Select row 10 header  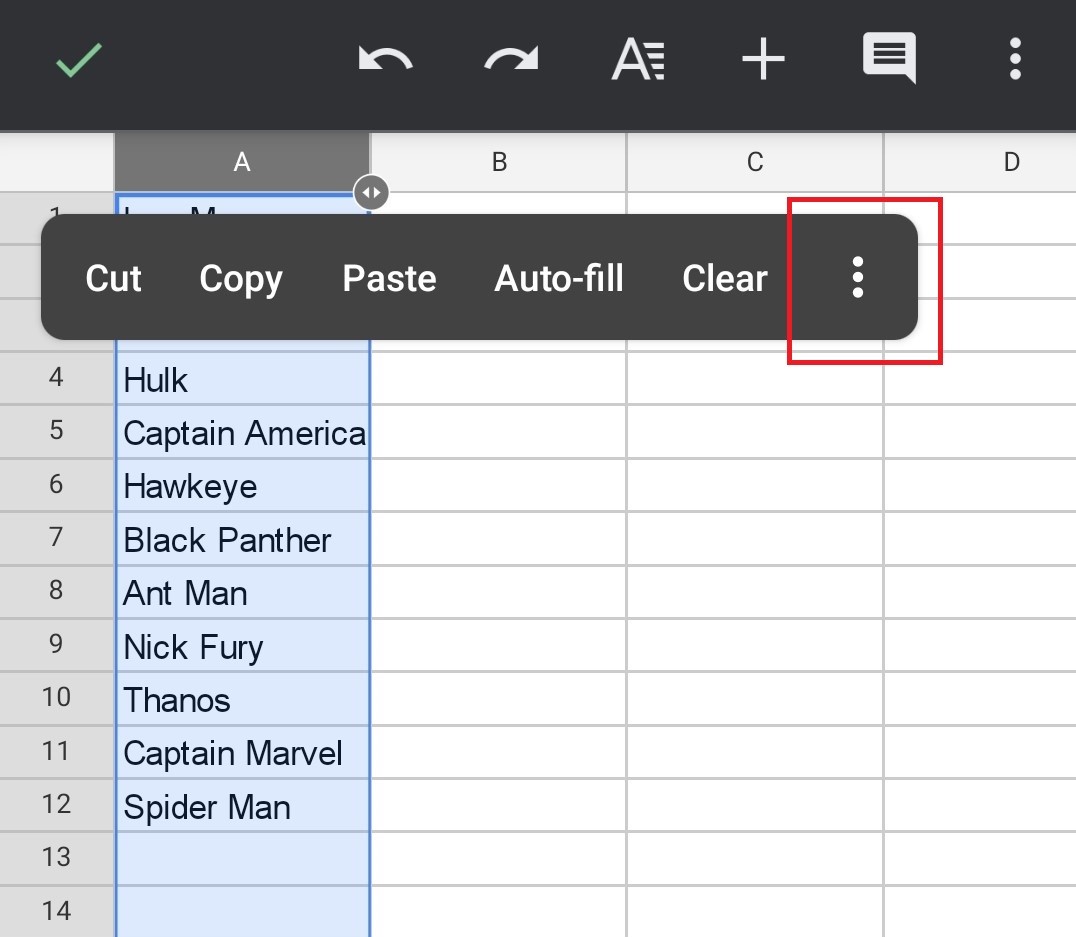coord(56,698)
